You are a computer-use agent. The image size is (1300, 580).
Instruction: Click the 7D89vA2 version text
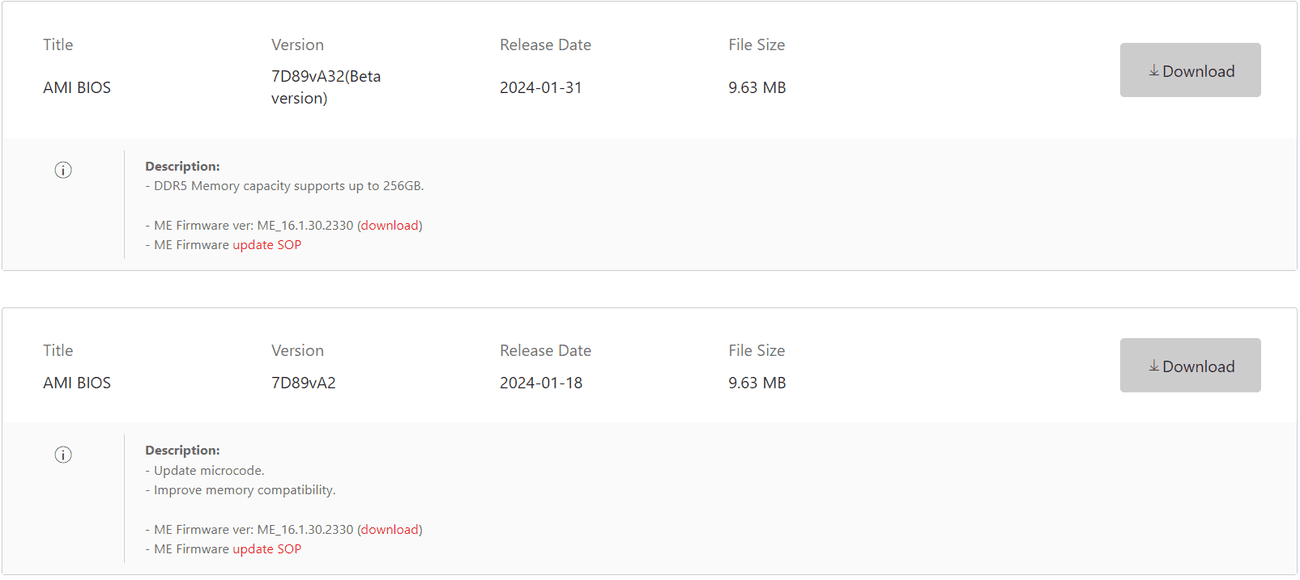[303, 383]
